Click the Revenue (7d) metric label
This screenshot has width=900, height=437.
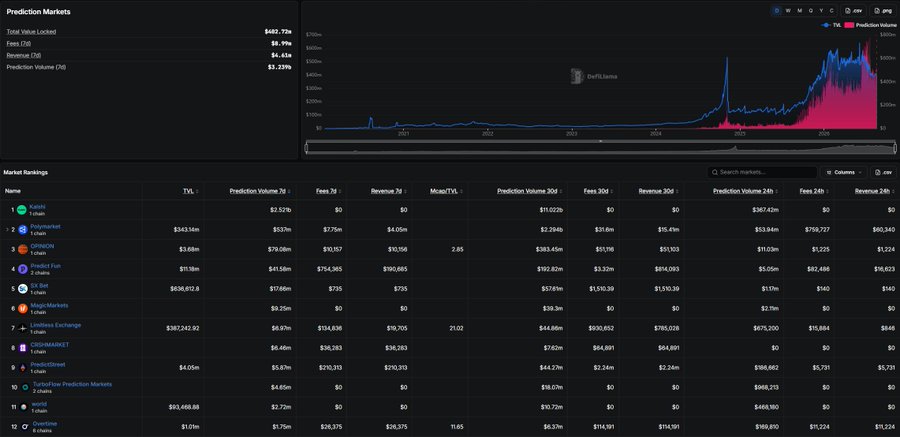coord(24,55)
